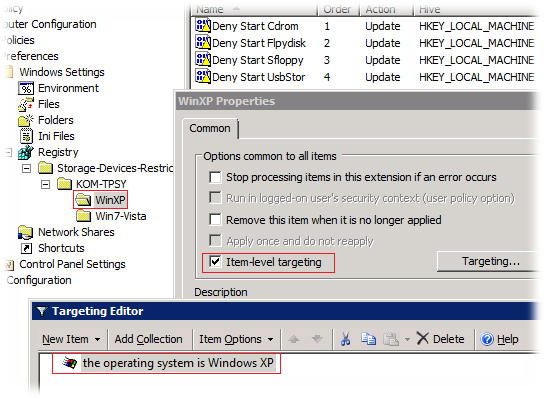Collapse the KOM-TPSY folder node

pyautogui.click(x=45, y=184)
